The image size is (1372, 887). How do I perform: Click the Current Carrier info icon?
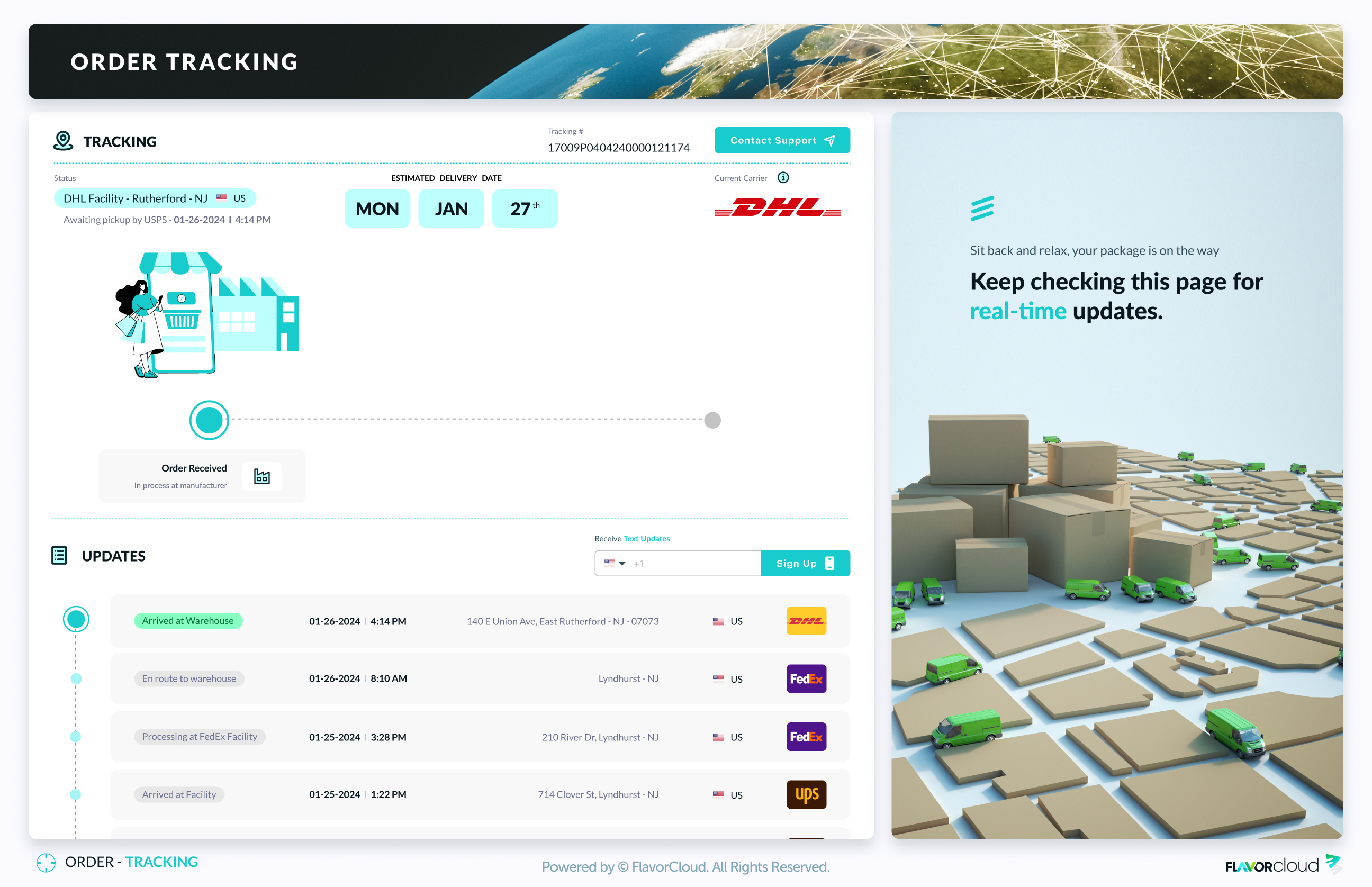tap(783, 177)
